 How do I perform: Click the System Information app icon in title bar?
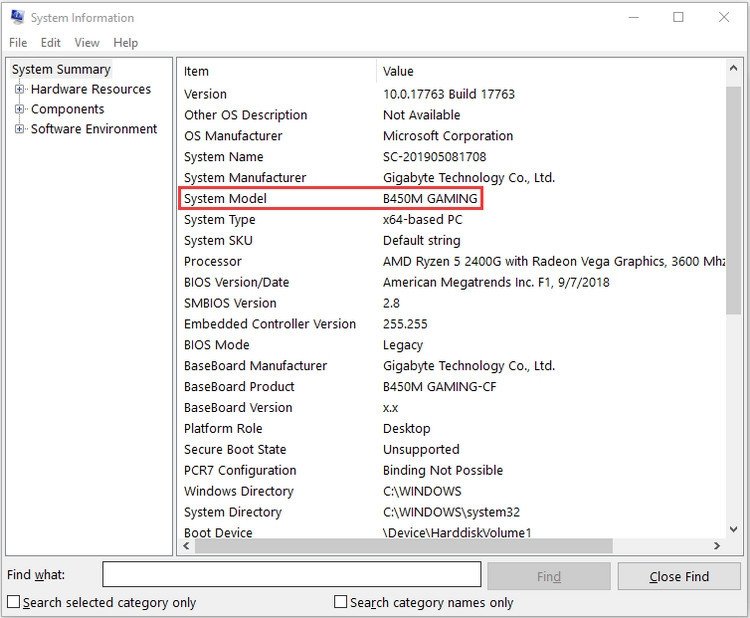(x=17, y=18)
